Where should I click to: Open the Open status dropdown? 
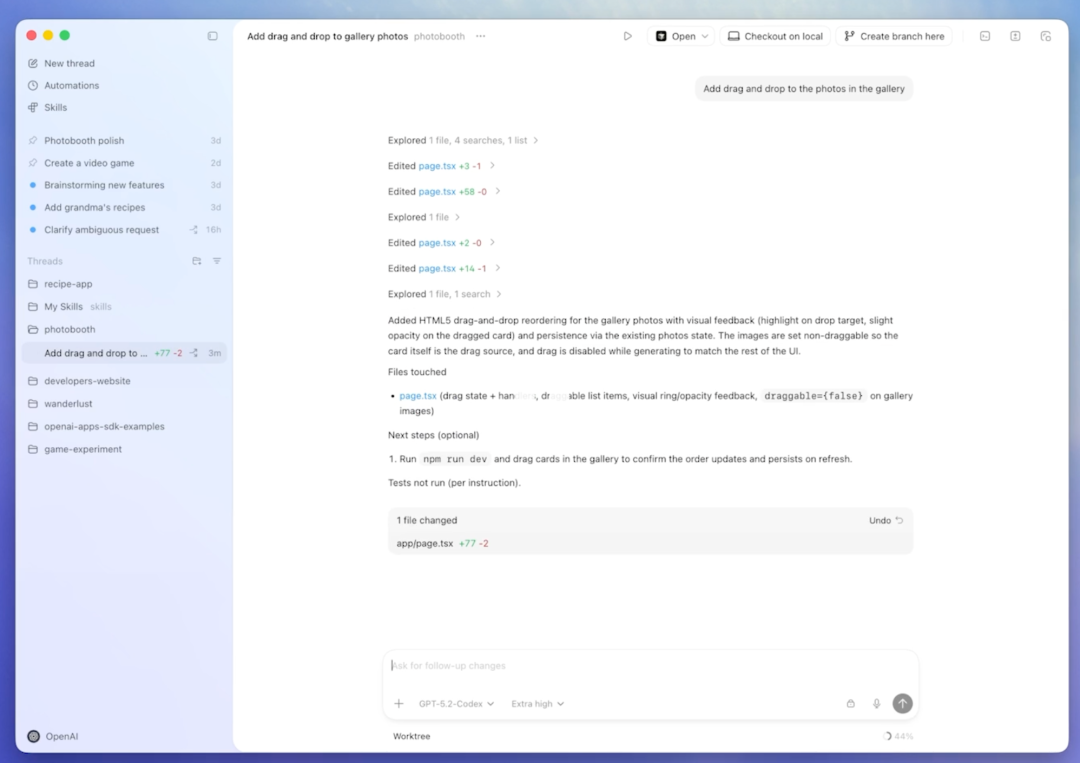tap(682, 35)
